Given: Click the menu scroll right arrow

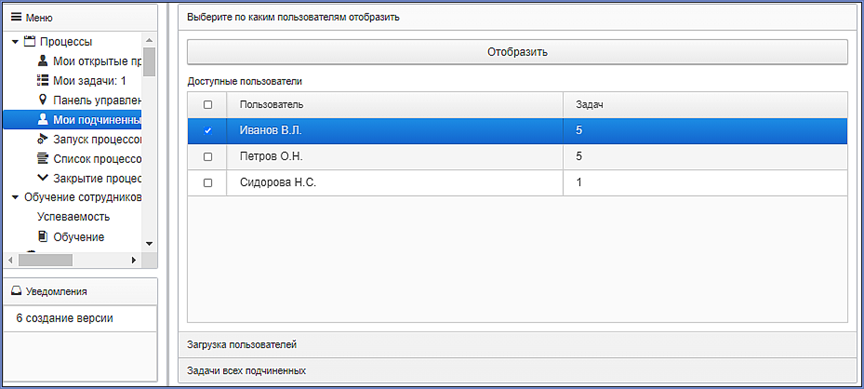Looking at the screenshot, I should click(x=133, y=260).
